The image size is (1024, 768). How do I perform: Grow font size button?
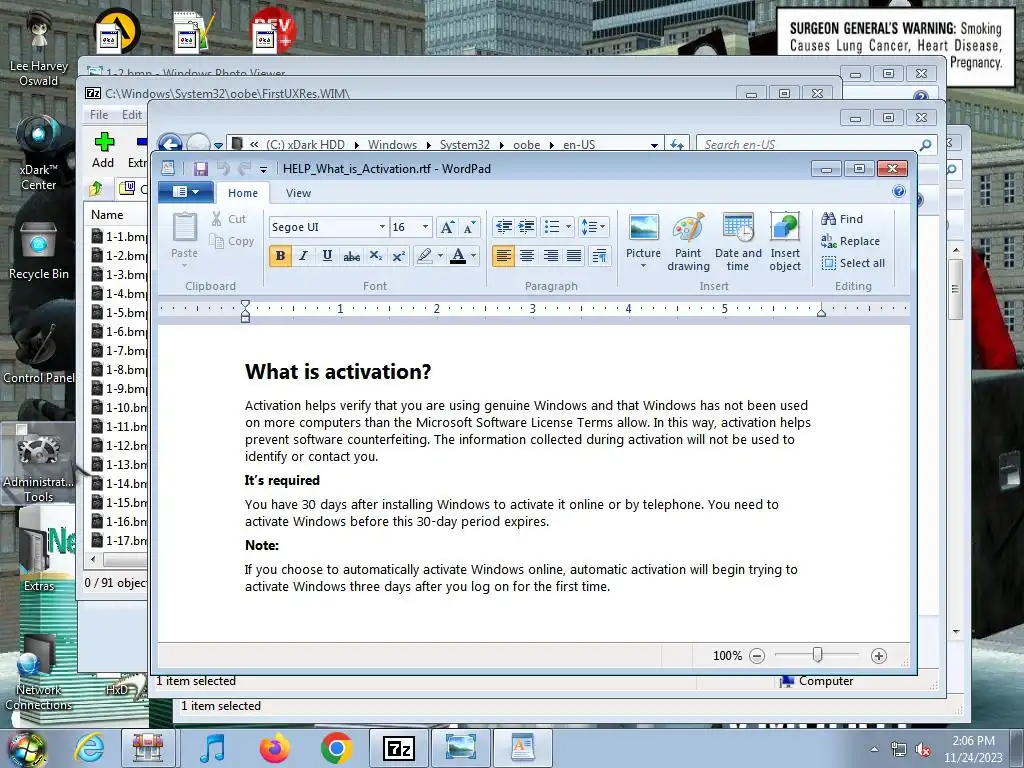pyautogui.click(x=447, y=227)
